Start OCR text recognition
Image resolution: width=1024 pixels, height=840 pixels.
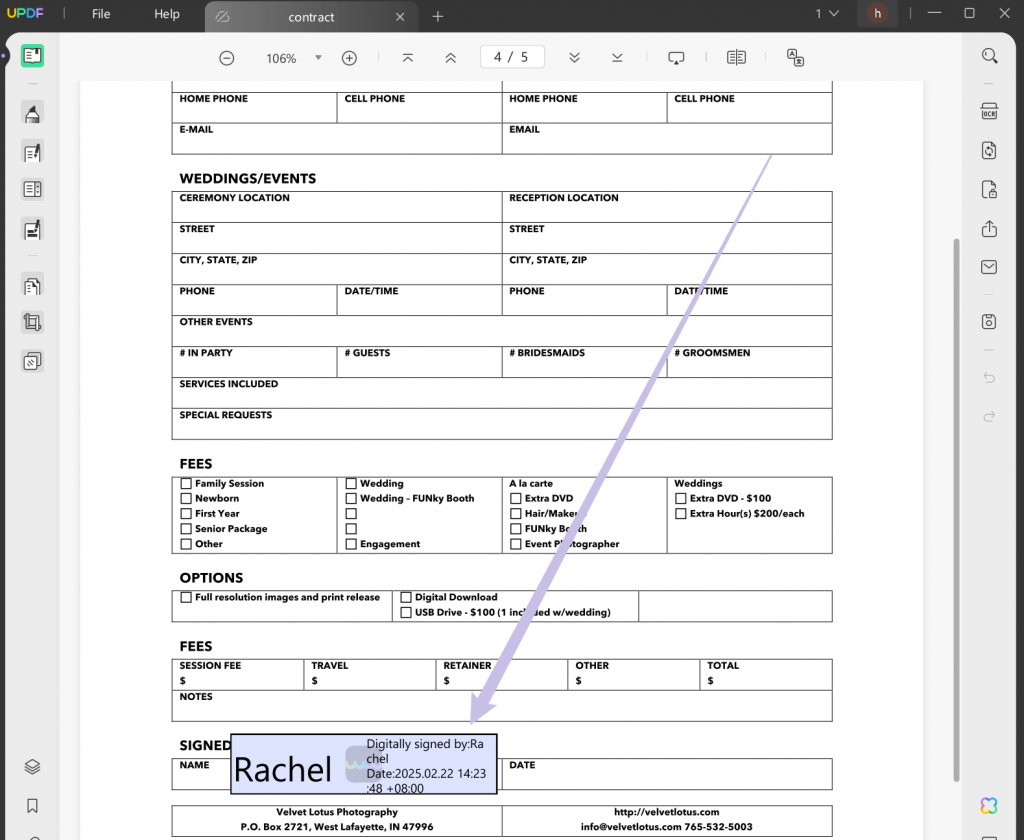(x=989, y=110)
